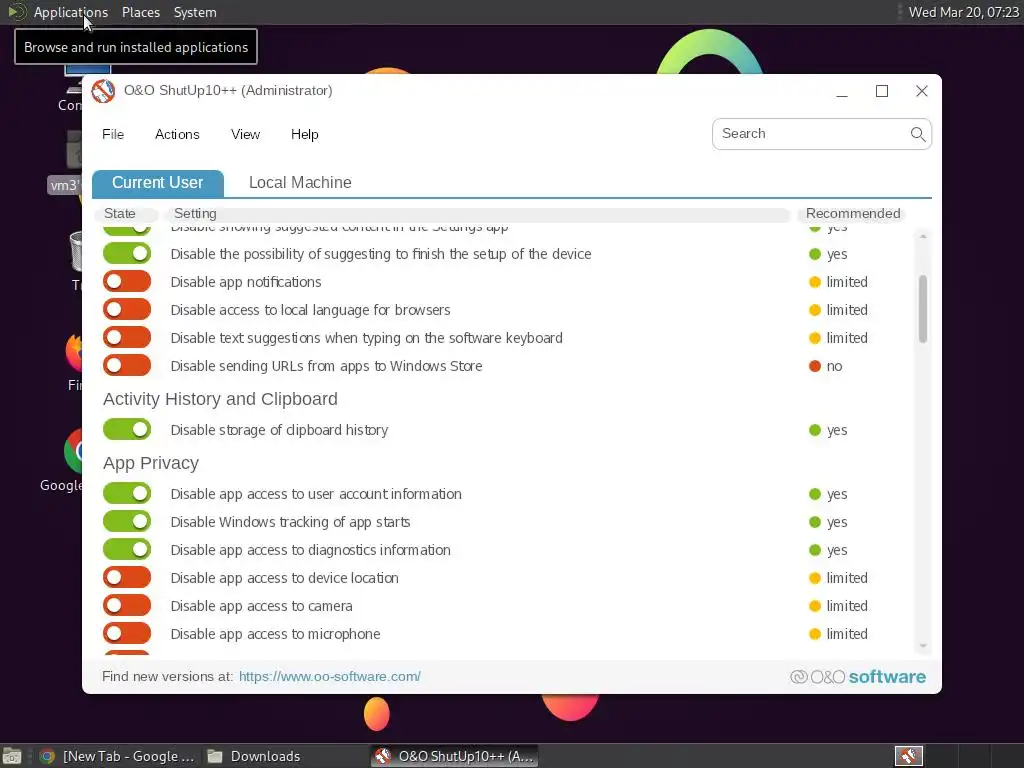Click the date and time clock
The image size is (1024, 768).
[x=963, y=12]
